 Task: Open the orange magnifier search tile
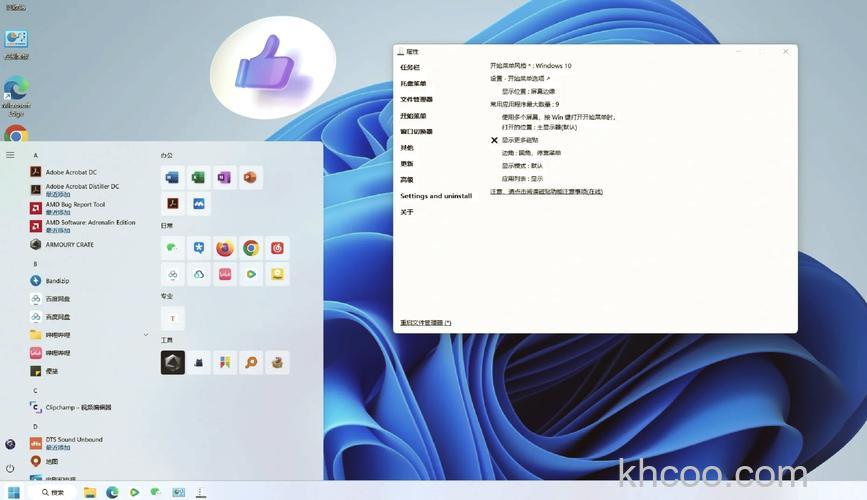(x=250, y=362)
